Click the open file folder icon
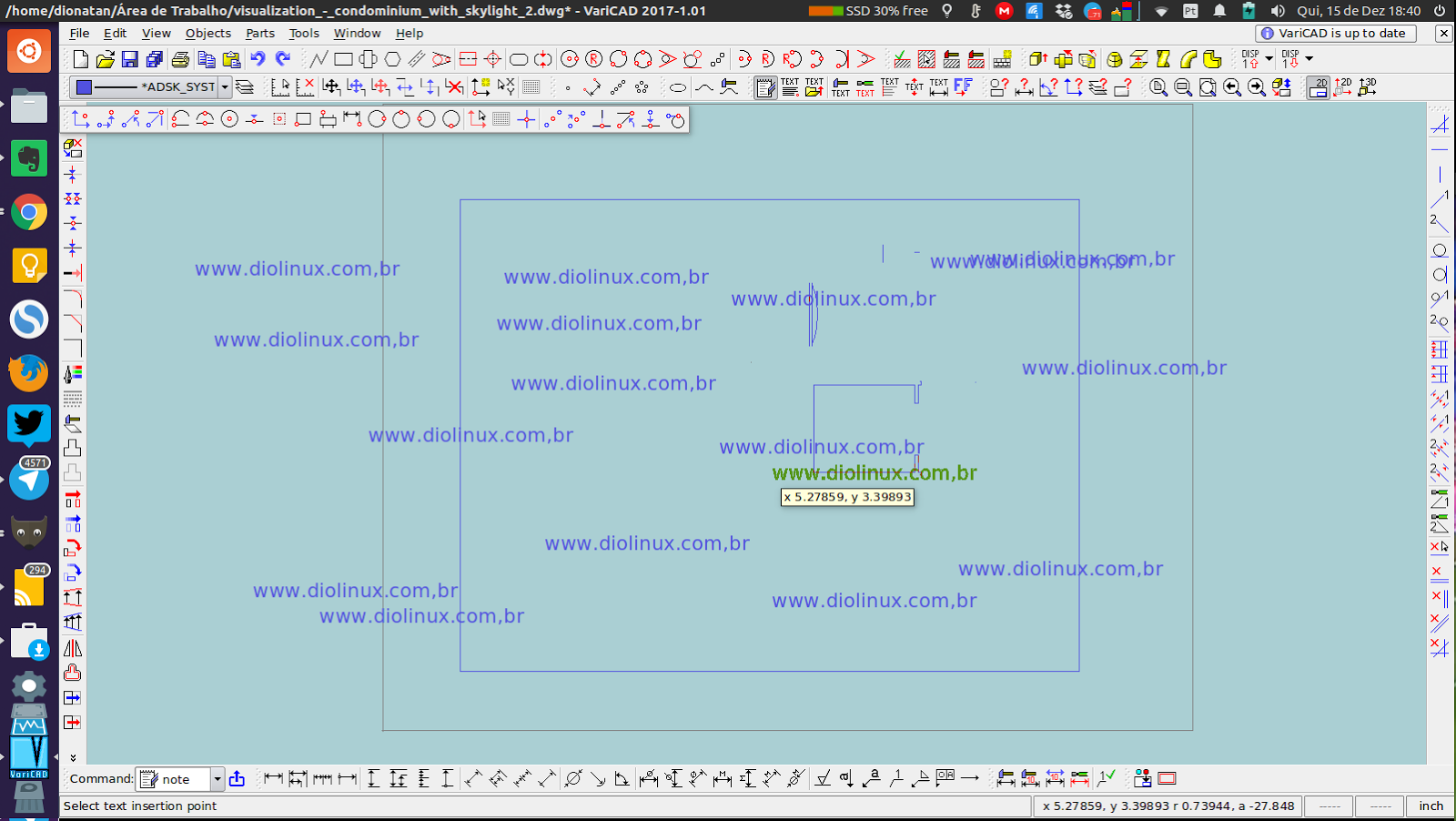The width and height of the screenshot is (1456, 821). [105, 59]
